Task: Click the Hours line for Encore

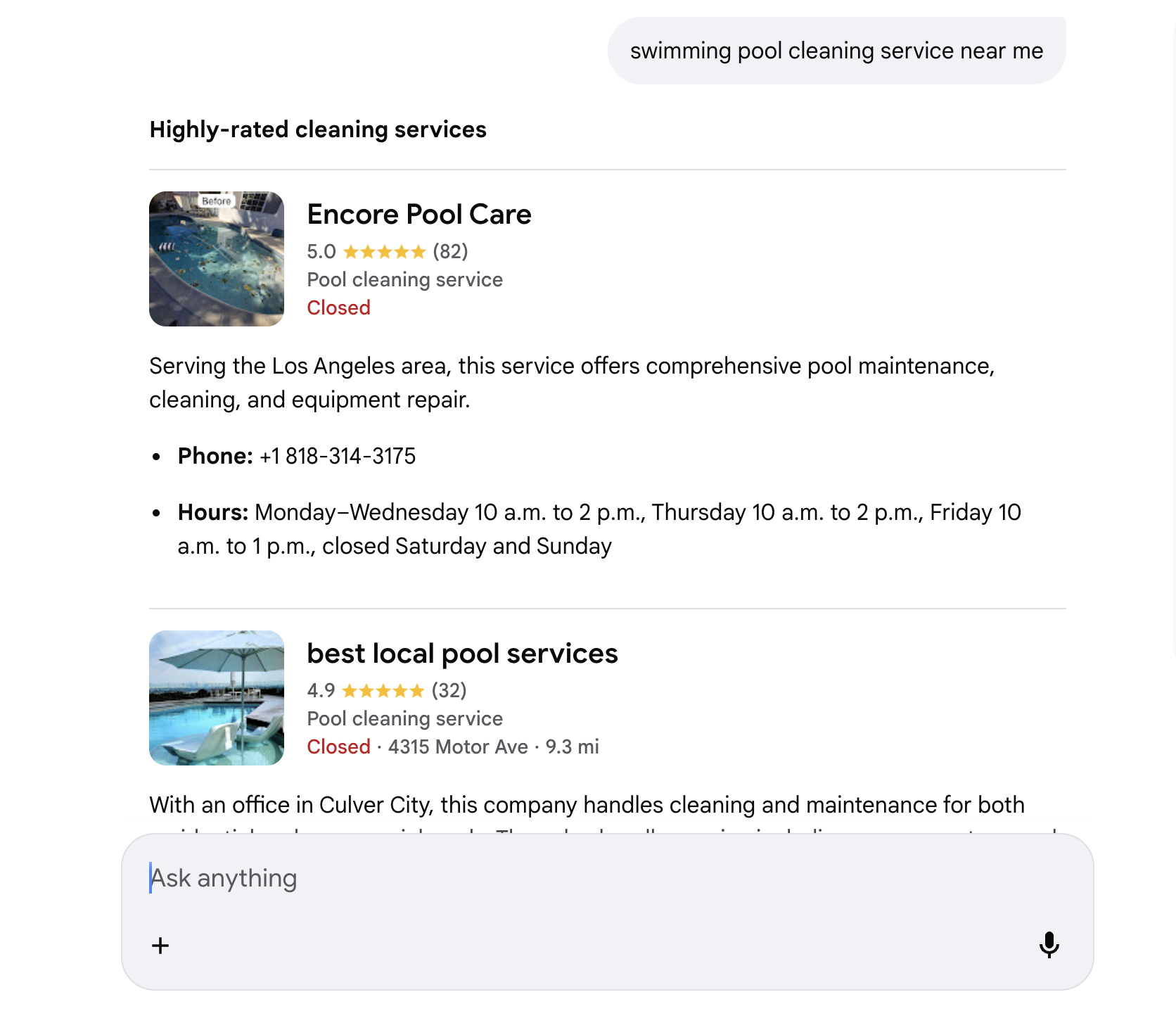Action: coord(598,513)
